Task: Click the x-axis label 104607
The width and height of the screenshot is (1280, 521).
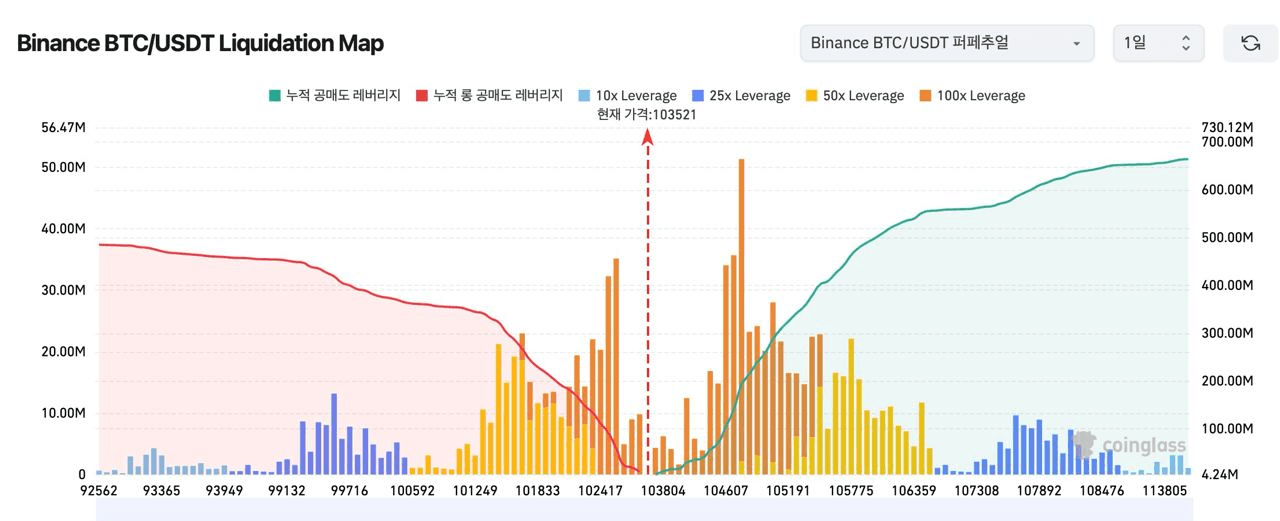Action: [x=726, y=491]
